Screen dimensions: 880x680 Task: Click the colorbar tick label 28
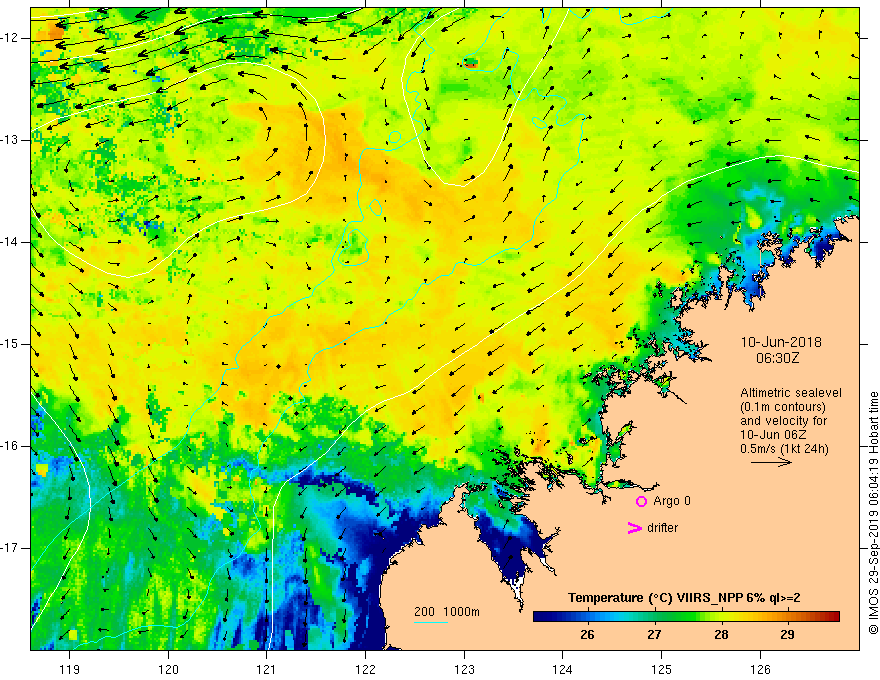click(721, 635)
